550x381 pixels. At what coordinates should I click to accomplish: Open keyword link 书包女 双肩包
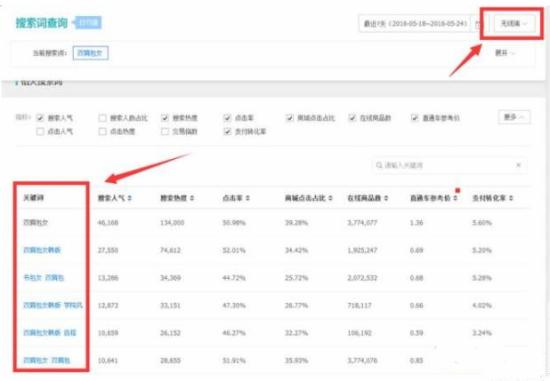point(44,278)
